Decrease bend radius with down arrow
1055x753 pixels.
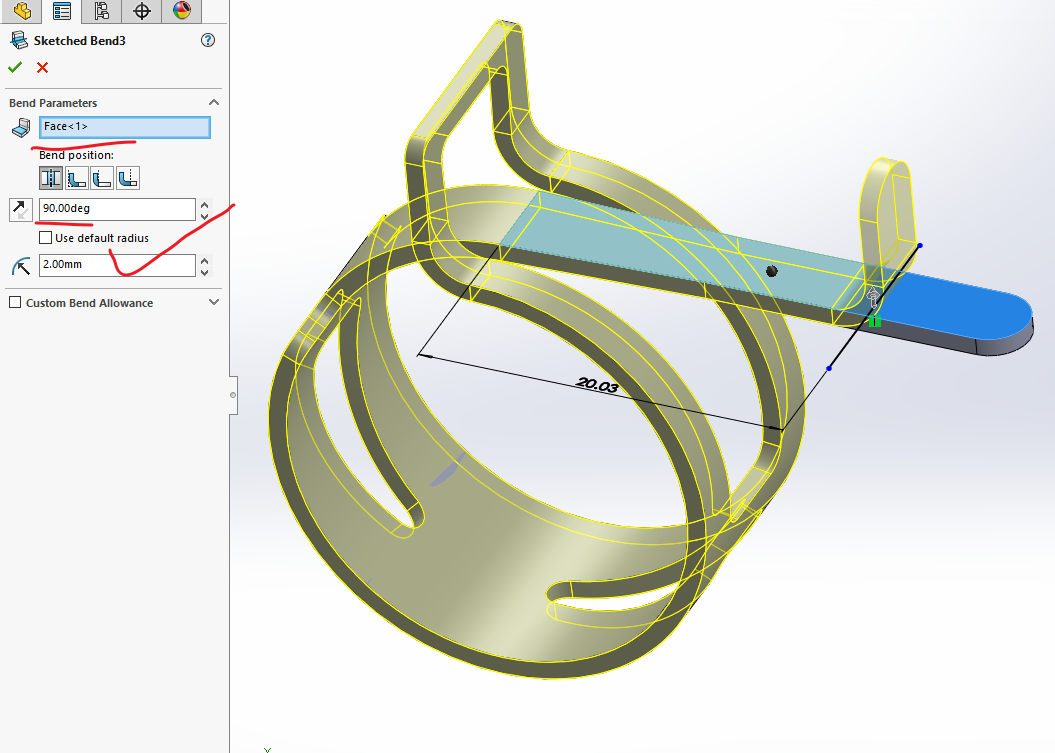205,271
